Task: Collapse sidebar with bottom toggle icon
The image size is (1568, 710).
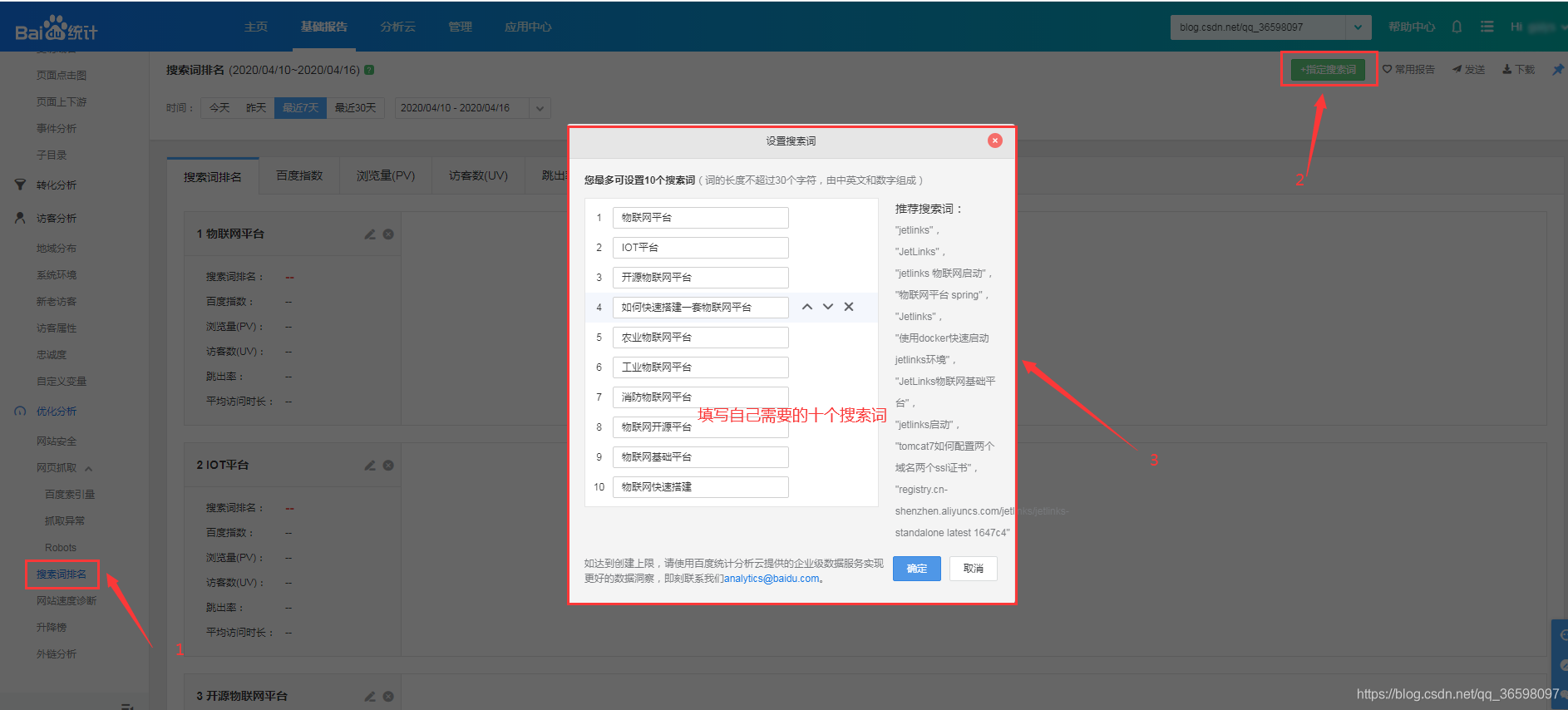Action: tap(127, 706)
